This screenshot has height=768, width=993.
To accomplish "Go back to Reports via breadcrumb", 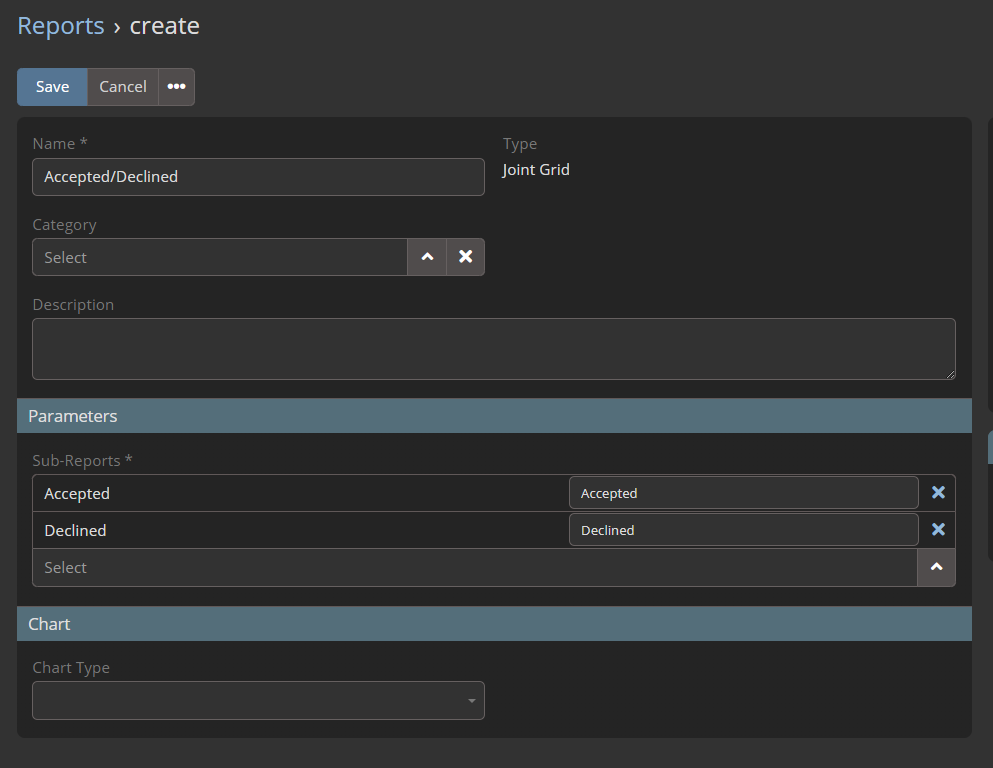I will pyautogui.click(x=61, y=26).
